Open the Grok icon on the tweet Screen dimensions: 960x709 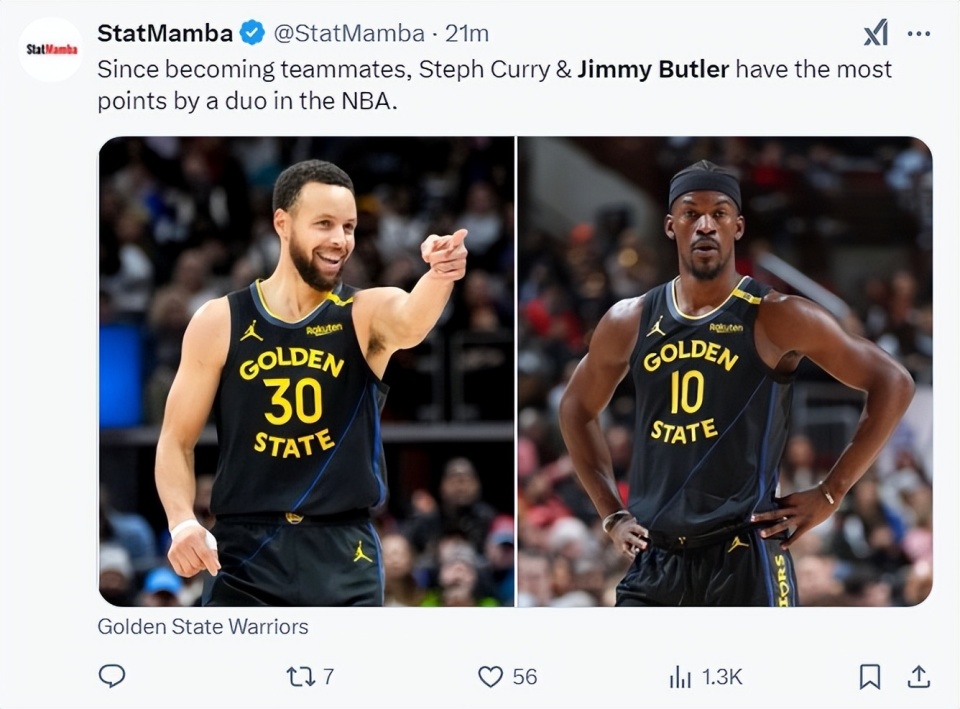(875, 34)
